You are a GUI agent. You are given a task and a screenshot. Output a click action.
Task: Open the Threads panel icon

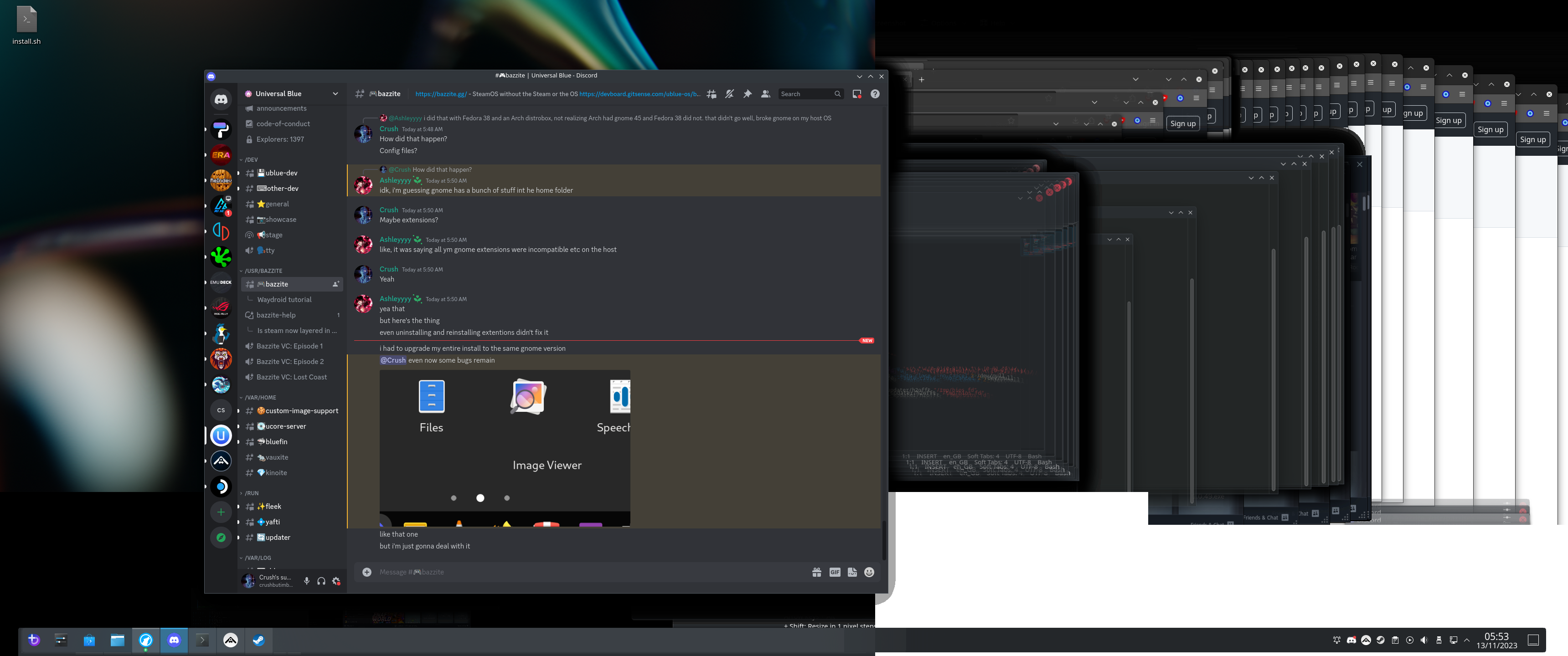pyautogui.click(x=711, y=94)
